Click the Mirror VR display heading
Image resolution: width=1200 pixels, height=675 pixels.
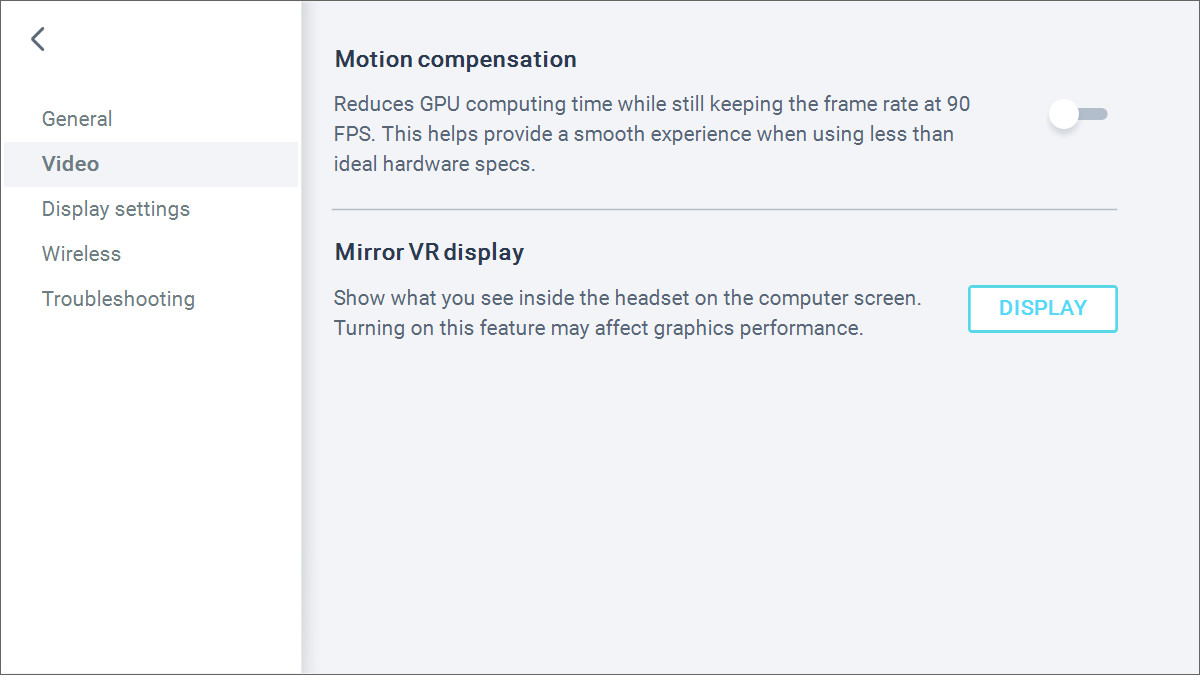point(428,252)
